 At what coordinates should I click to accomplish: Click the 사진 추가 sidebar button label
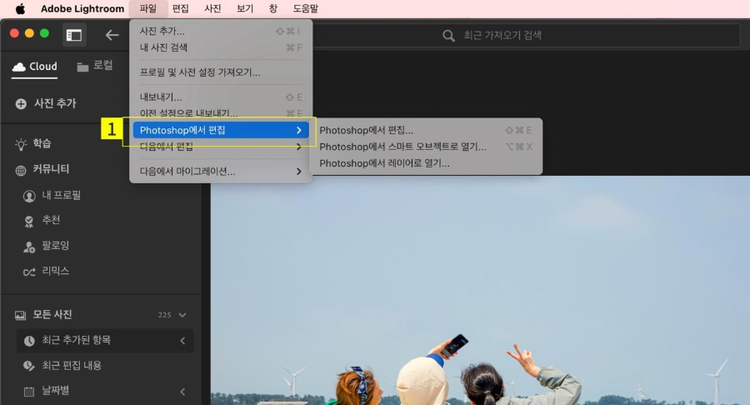(55, 103)
